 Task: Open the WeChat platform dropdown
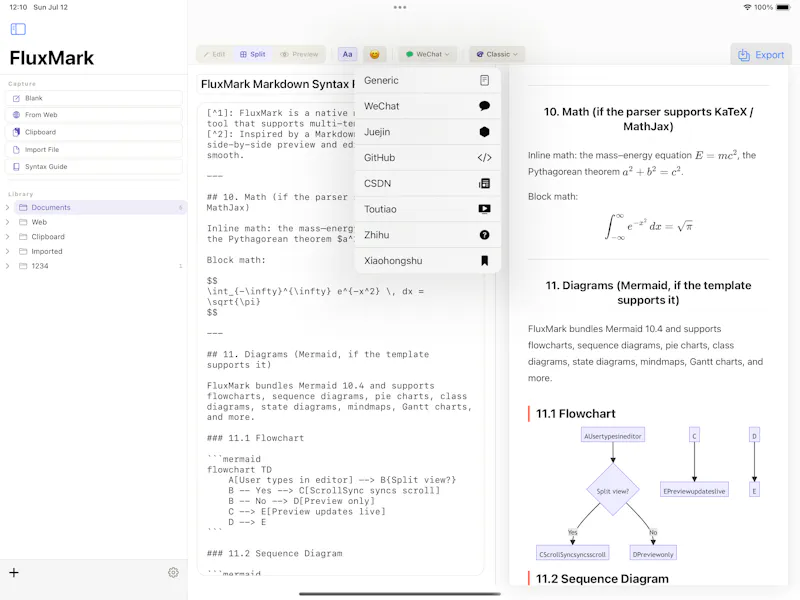pyautogui.click(x=428, y=54)
